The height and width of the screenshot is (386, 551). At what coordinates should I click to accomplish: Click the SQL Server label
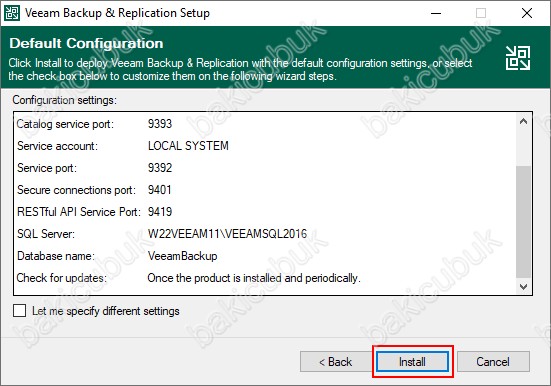[46, 234]
